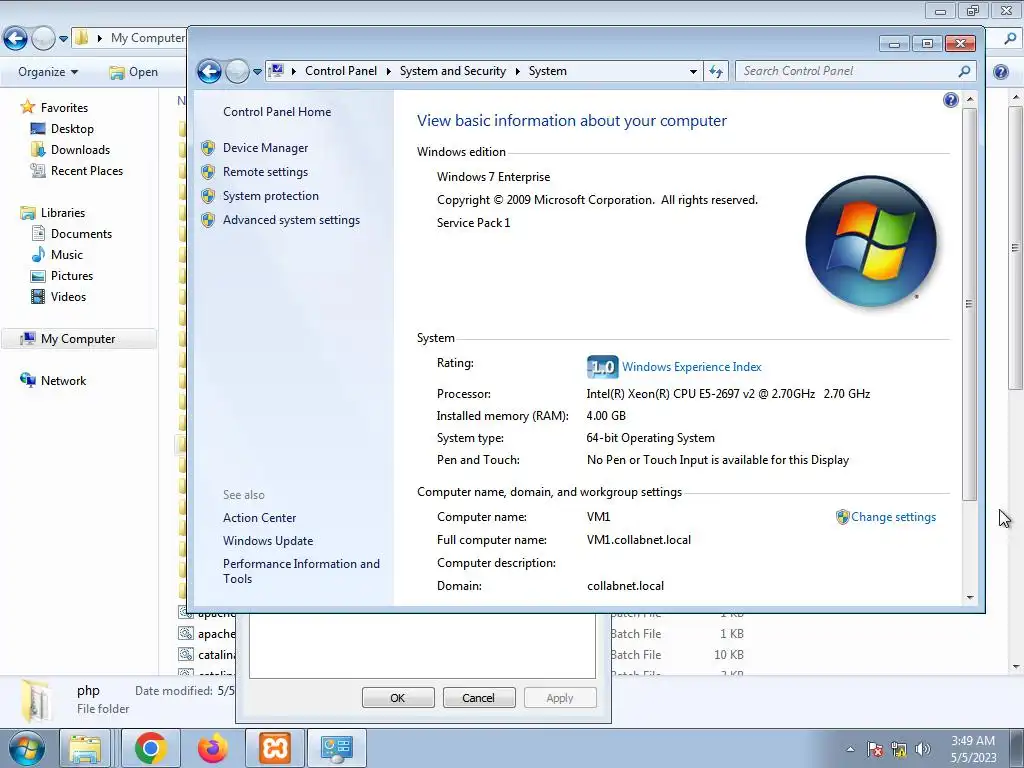This screenshot has height=768, width=1024.
Task: Click Change settings for computer name
Action: pyautogui.click(x=893, y=517)
